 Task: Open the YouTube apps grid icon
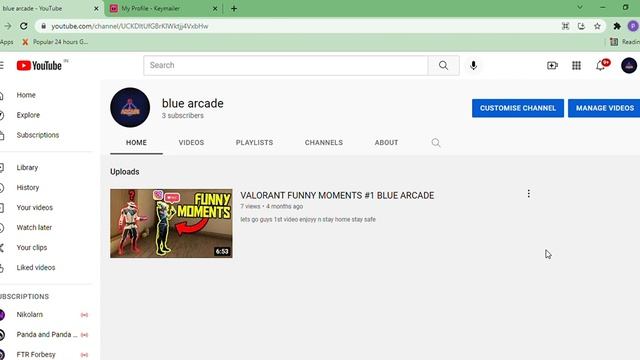576,65
